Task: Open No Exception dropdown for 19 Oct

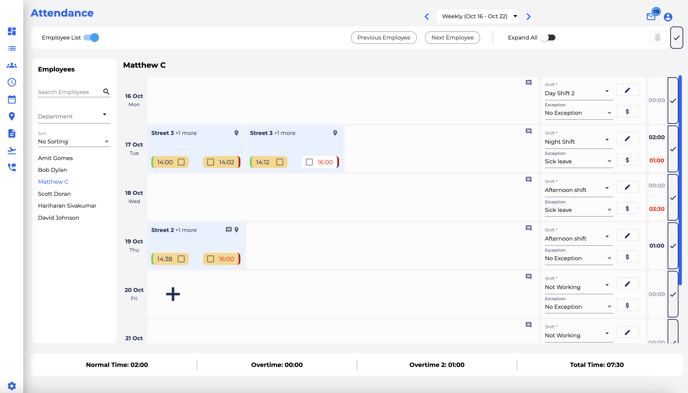Action: (x=578, y=258)
